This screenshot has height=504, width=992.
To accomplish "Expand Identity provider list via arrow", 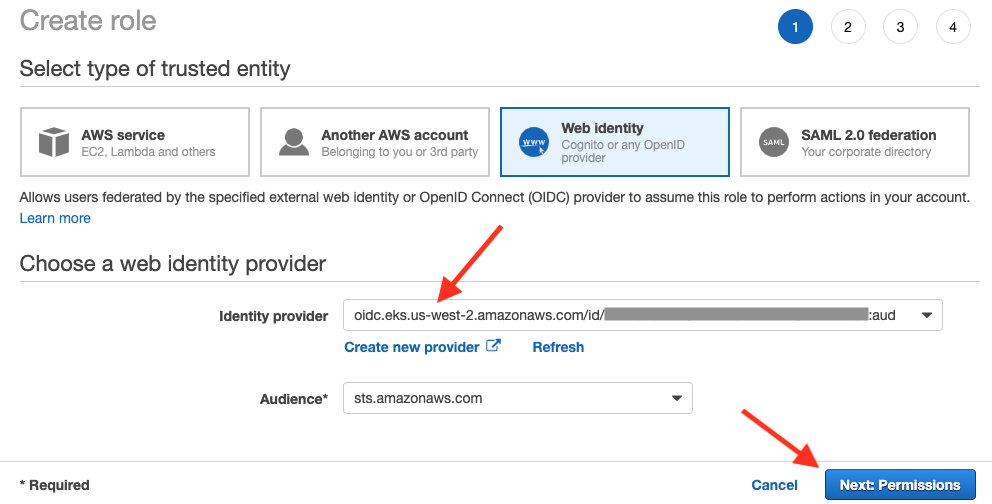I will 927,315.
